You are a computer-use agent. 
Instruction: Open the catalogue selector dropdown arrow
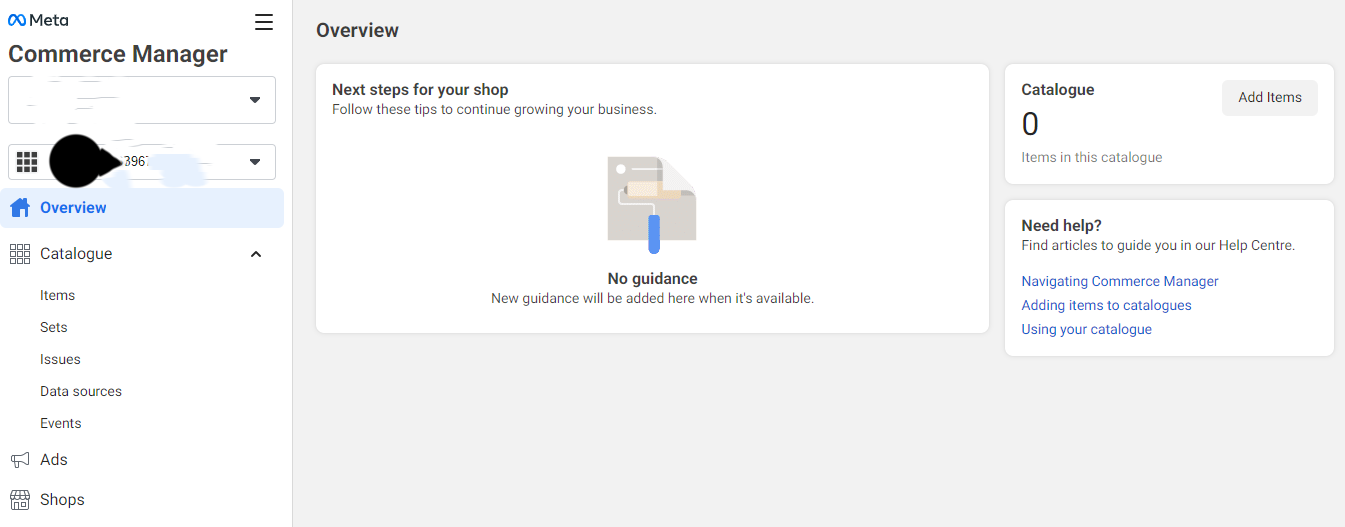(255, 162)
